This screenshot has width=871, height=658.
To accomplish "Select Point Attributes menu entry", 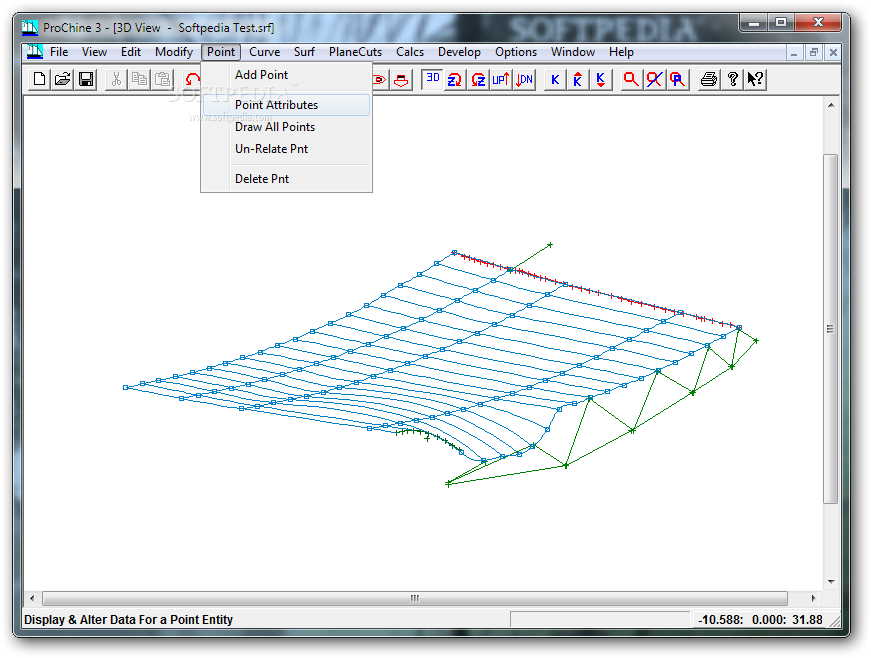I will 286,105.
